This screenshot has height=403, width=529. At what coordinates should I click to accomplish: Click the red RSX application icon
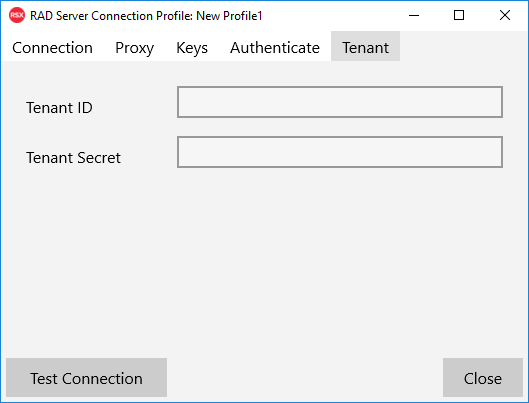(17, 16)
